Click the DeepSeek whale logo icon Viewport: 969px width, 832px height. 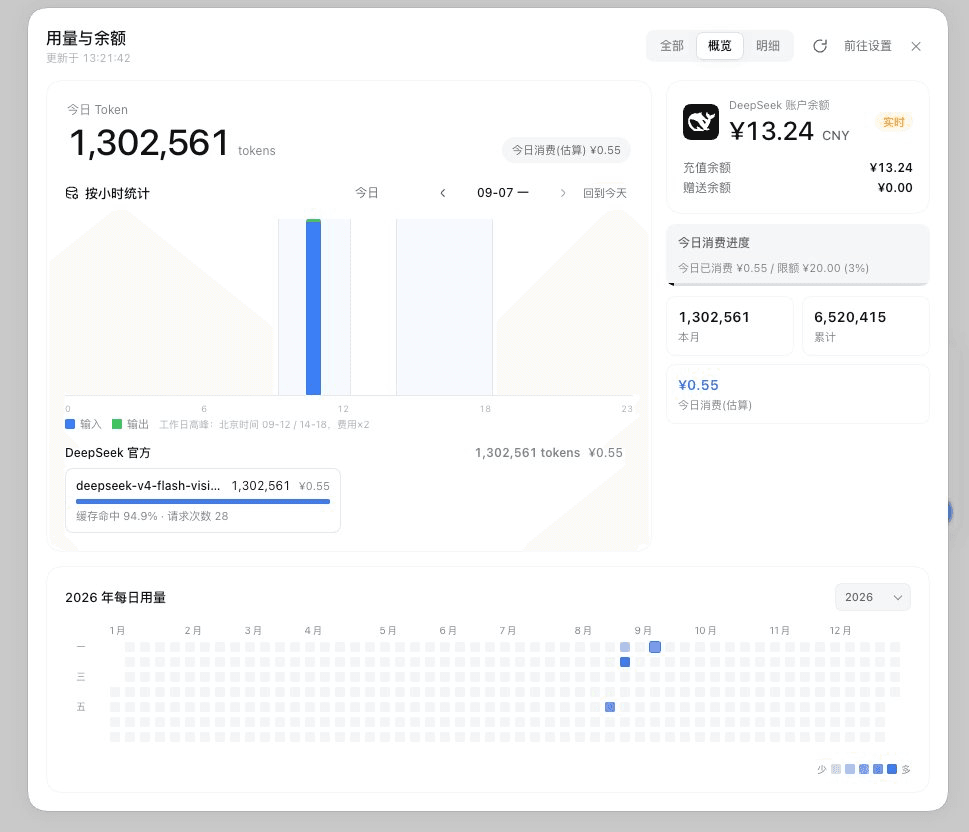click(701, 122)
